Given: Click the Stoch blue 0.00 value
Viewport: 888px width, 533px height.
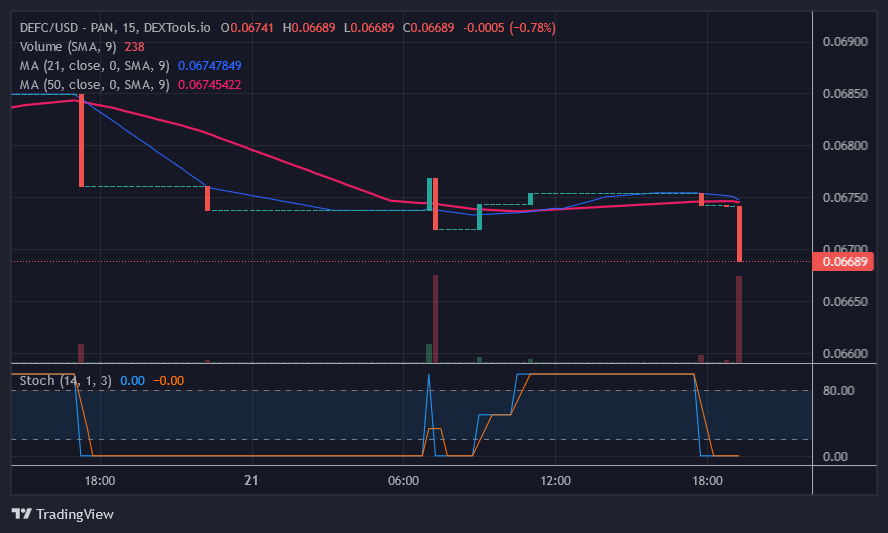Looking at the screenshot, I should 133,381.
